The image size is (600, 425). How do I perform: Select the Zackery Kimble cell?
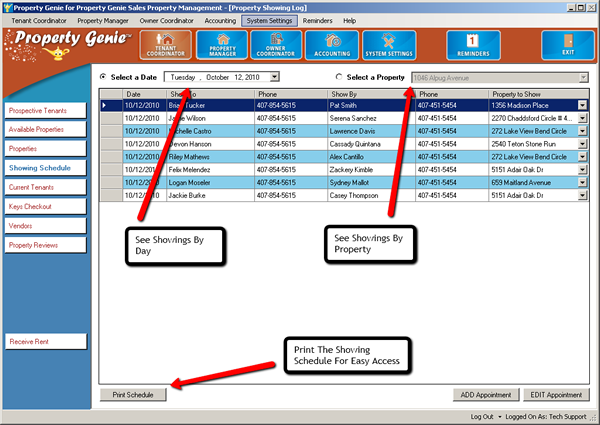tap(371, 169)
